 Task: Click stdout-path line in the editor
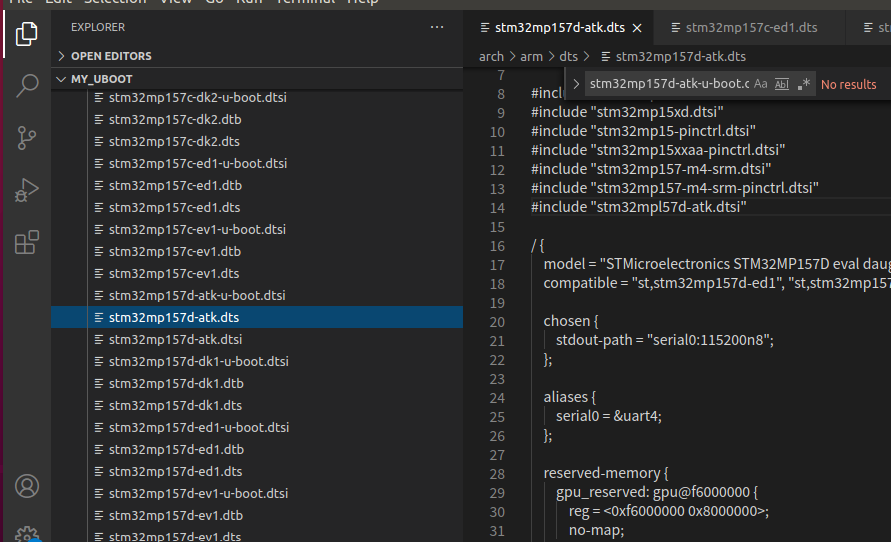point(665,340)
